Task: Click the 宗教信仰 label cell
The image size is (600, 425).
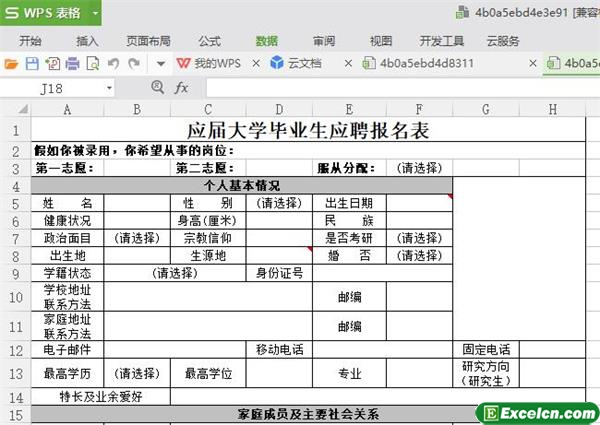Action: [x=208, y=238]
